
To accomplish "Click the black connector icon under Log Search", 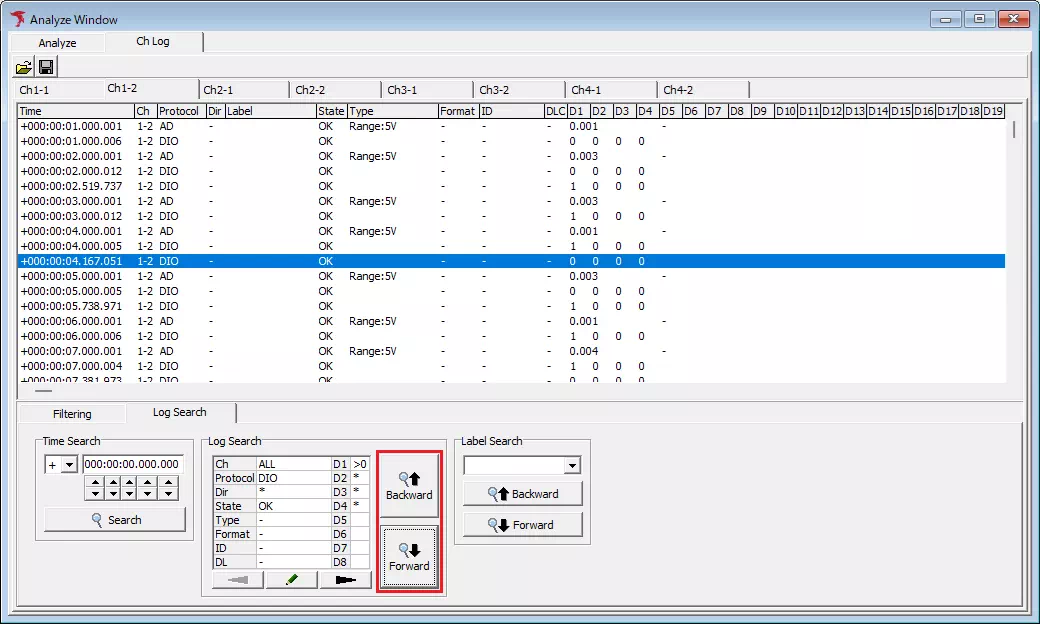I will pyautogui.click(x=346, y=580).
